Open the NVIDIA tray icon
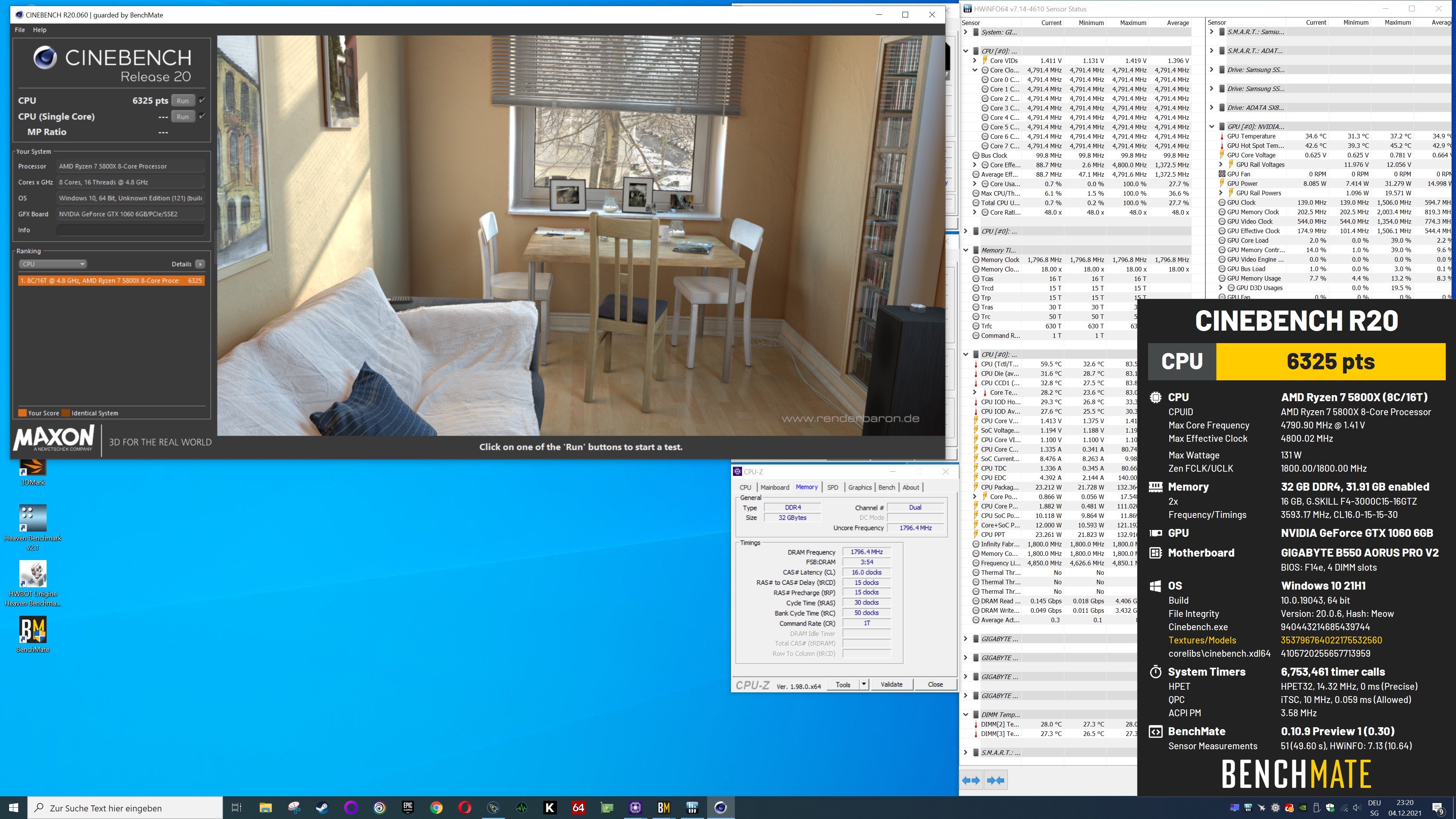Viewport: 1456px width, 819px height. click(x=1302, y=808)
